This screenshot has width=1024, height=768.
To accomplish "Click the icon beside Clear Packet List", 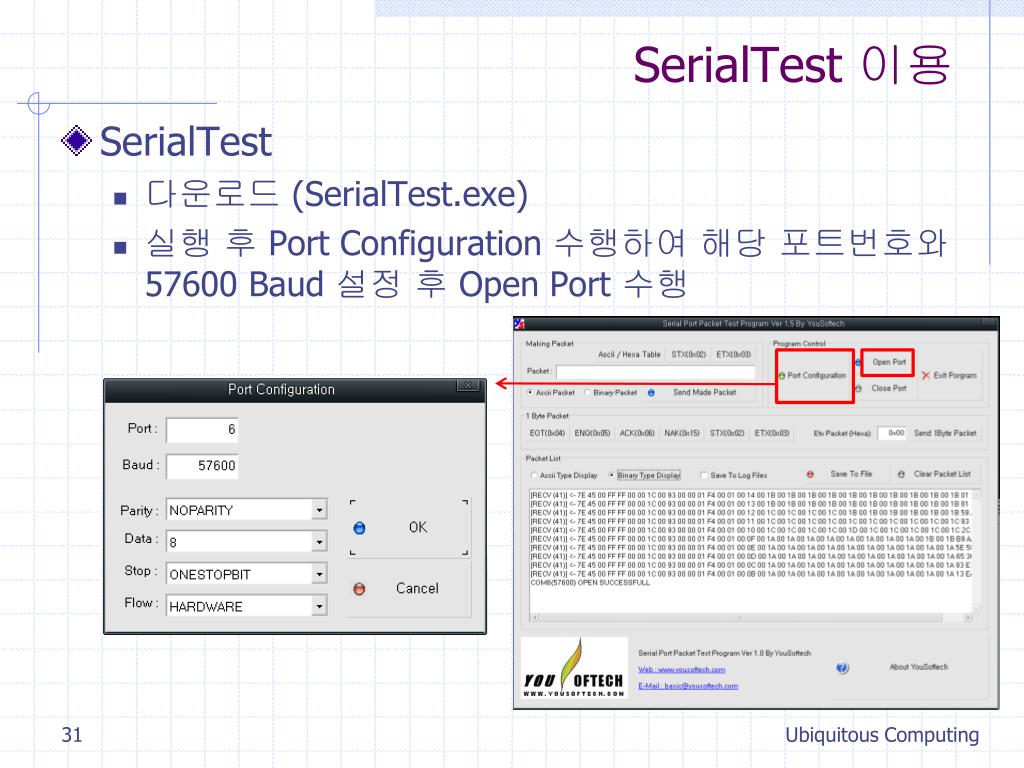I will (x=901, y=474).
